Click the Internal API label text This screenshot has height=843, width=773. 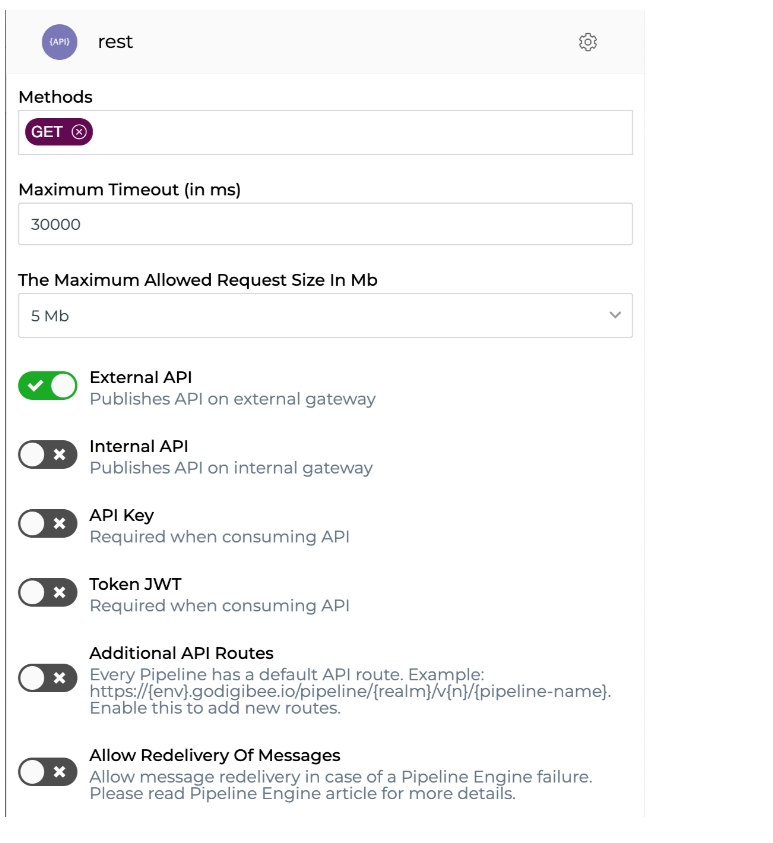coord(138,446)
